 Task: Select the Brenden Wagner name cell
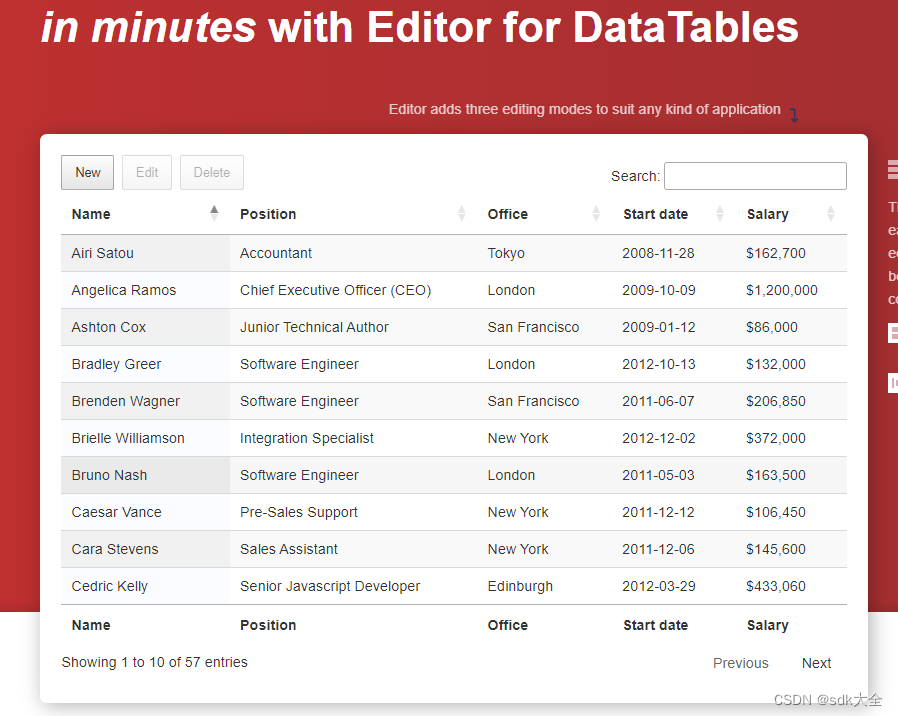click(145, 401)
